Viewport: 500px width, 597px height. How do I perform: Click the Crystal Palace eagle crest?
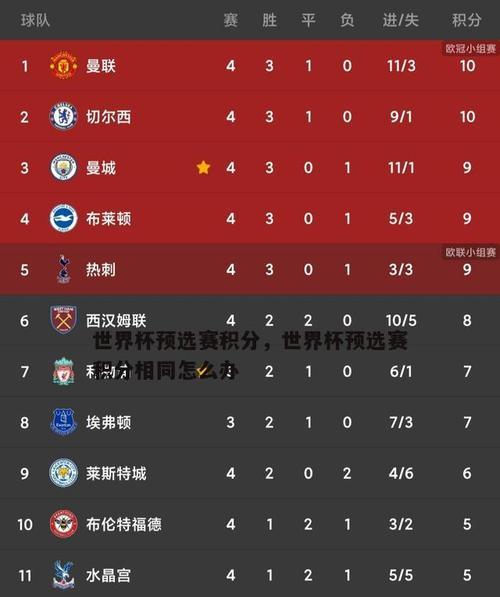tap(64, 575)
